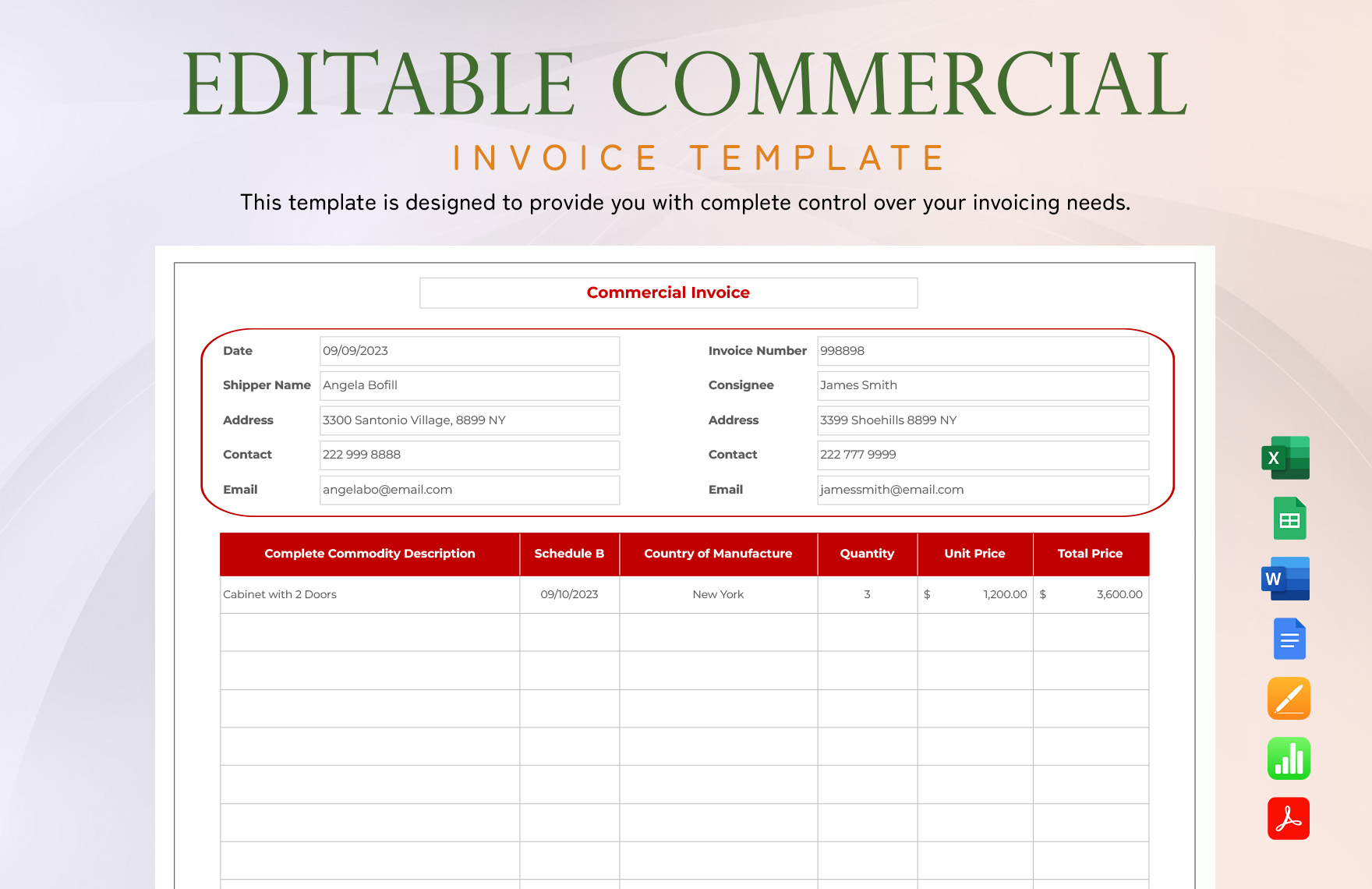Select the New York cell

click(718, 594)
